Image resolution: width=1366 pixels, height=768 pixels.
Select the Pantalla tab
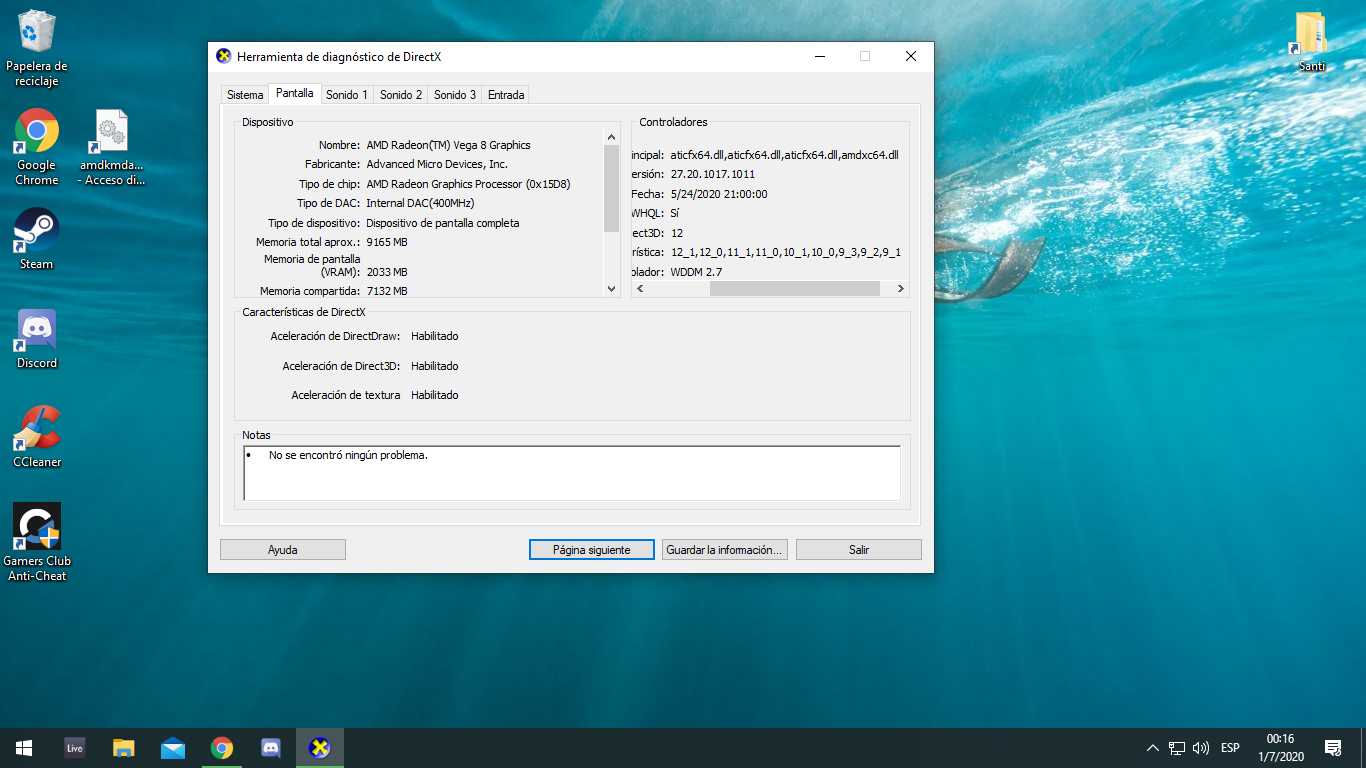(x=295, y=93)
